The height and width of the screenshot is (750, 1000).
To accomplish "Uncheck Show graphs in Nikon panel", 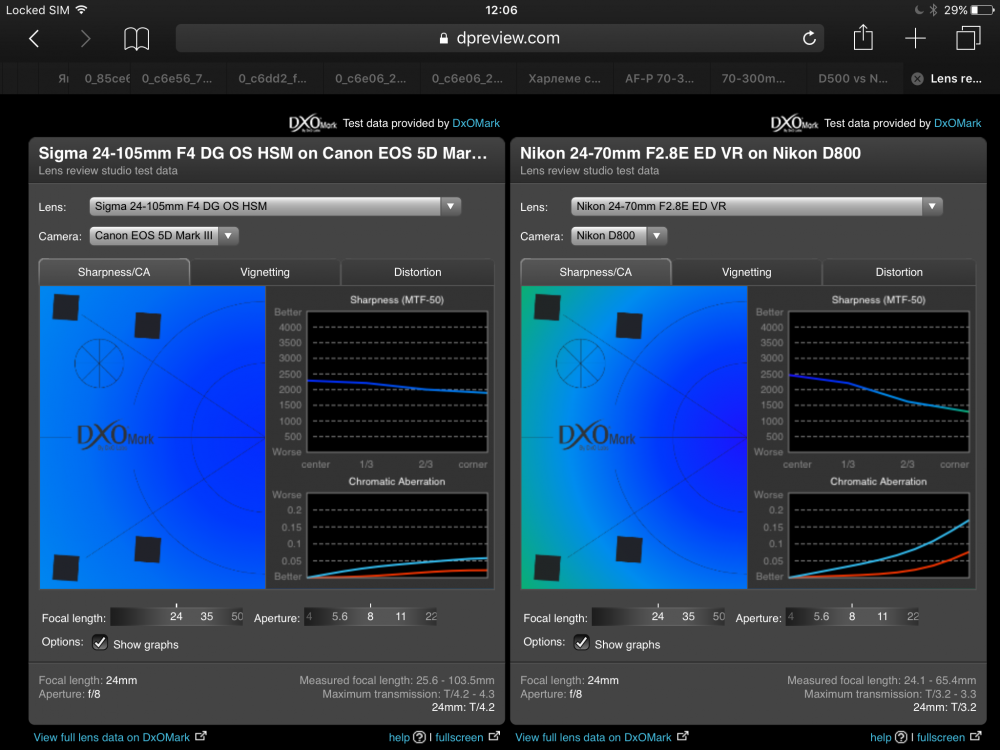I will tap(581, 642).
